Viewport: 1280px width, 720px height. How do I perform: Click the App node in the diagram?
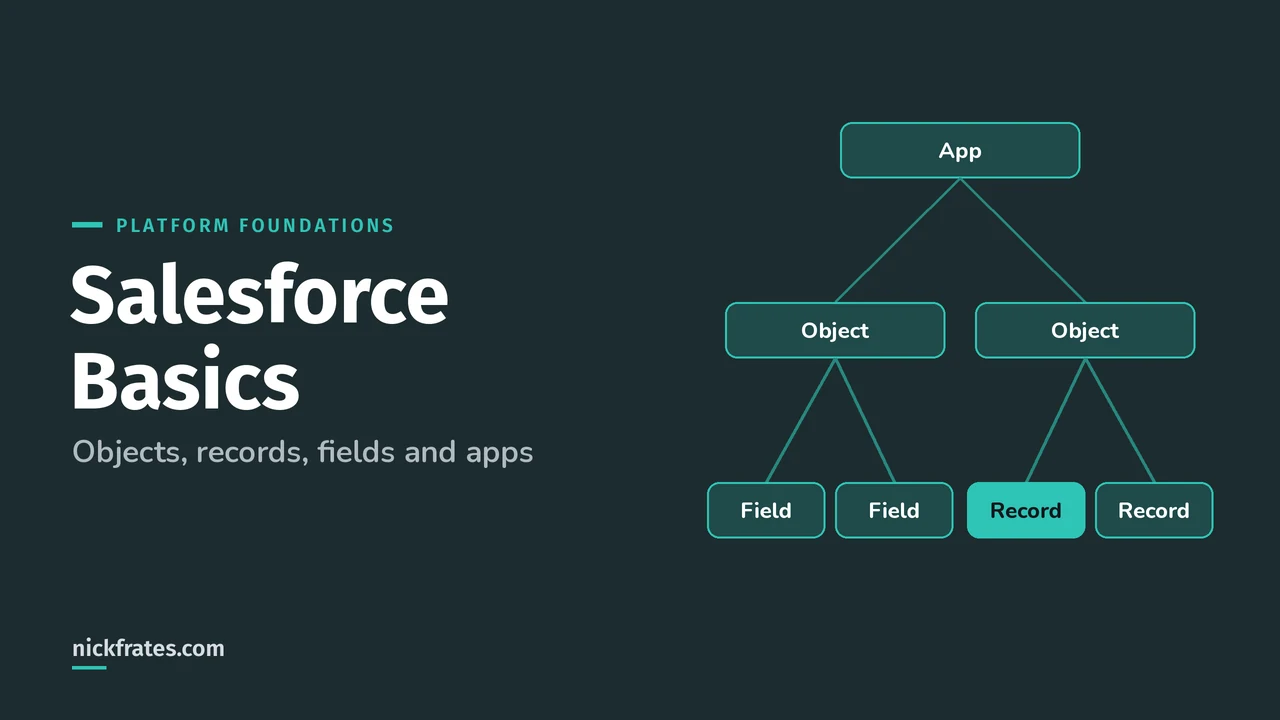pos(960,150)
